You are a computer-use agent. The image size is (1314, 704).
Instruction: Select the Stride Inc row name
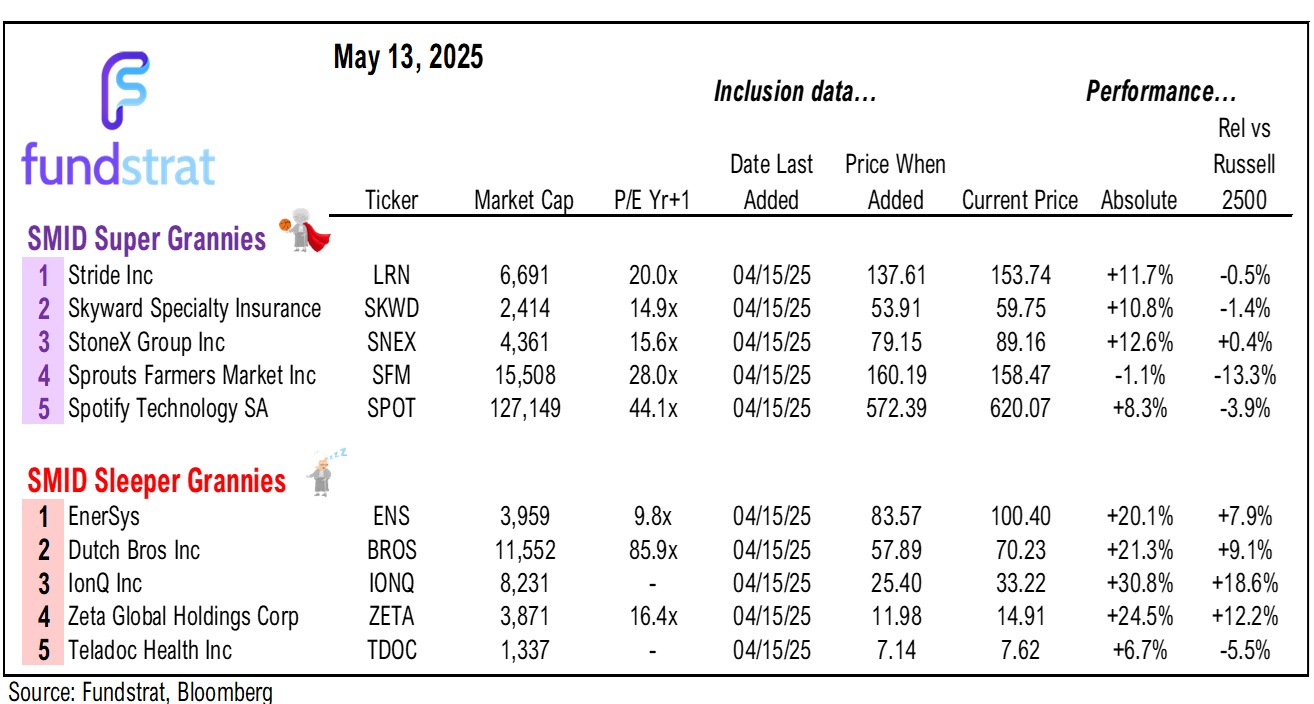(x=110, y=275)
